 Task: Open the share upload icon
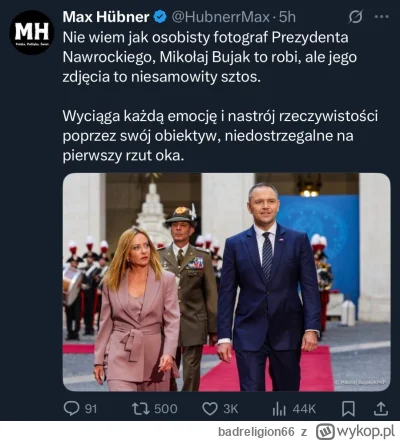pos(380,409)
